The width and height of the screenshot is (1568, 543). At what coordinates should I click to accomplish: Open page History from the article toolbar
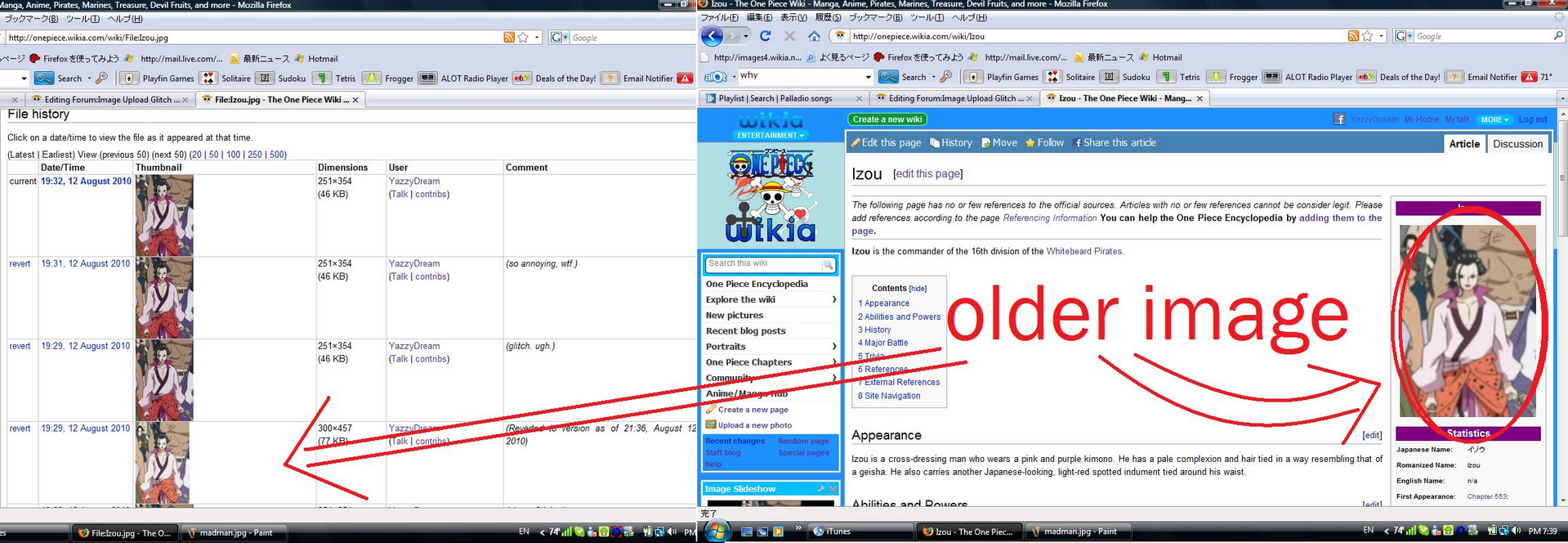click(951, 143)
